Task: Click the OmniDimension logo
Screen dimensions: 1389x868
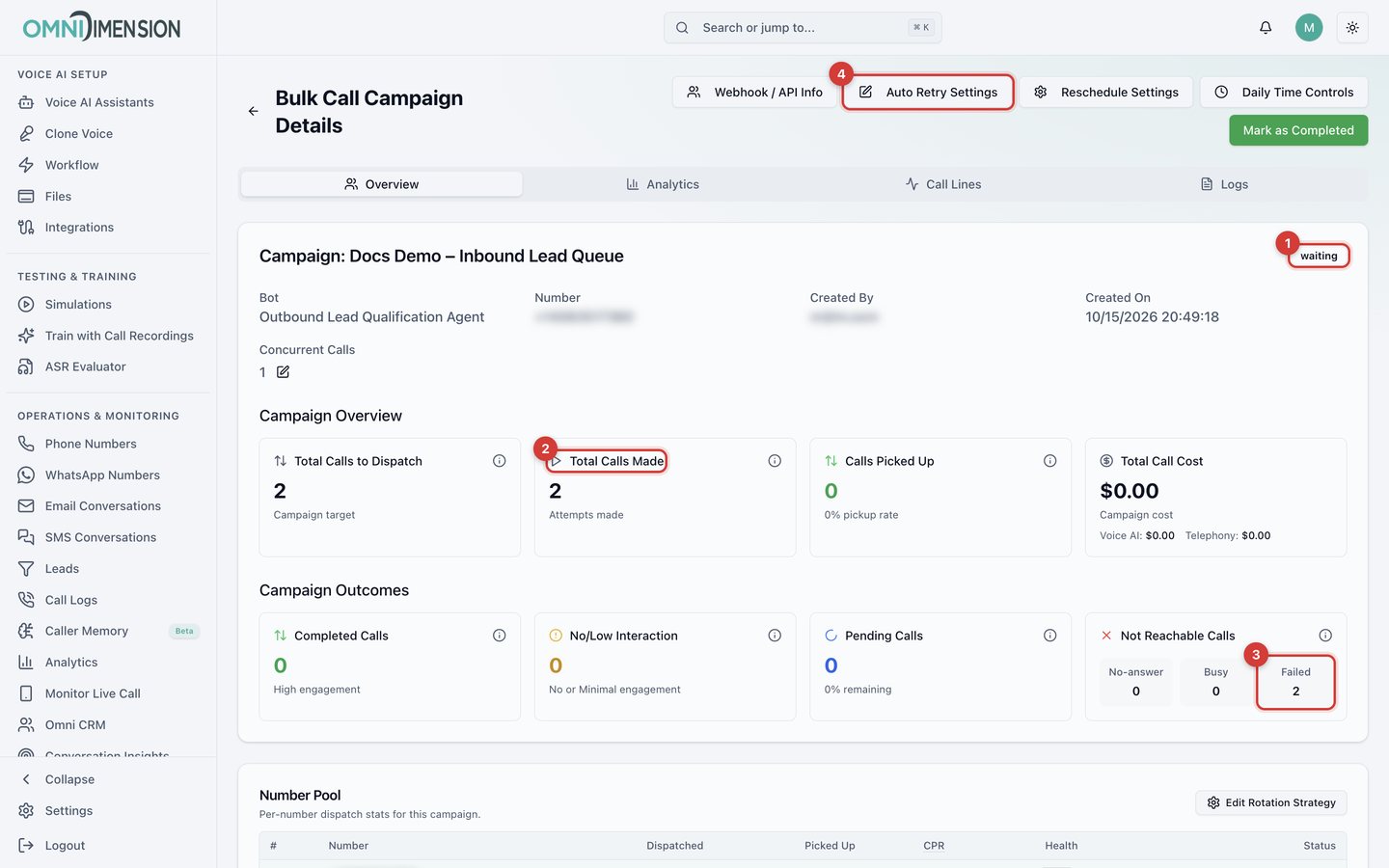Action: click(x=101, y=27)
